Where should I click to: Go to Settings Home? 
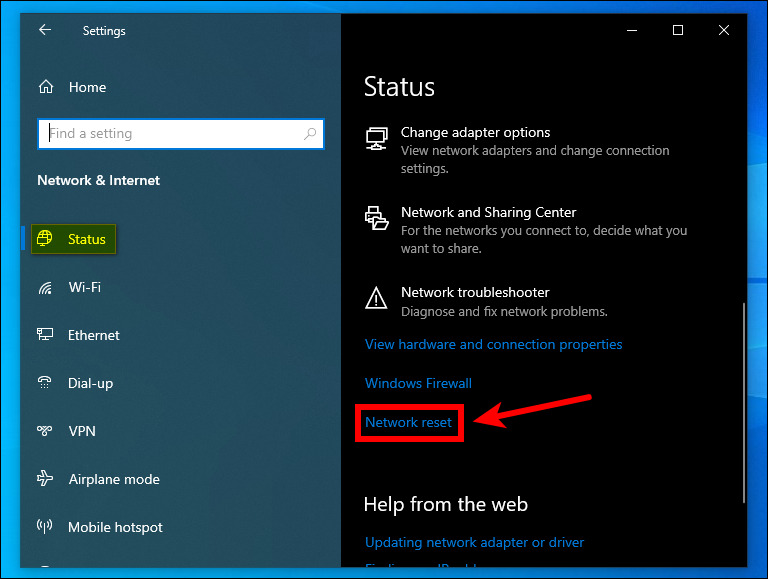coord(87,87)
